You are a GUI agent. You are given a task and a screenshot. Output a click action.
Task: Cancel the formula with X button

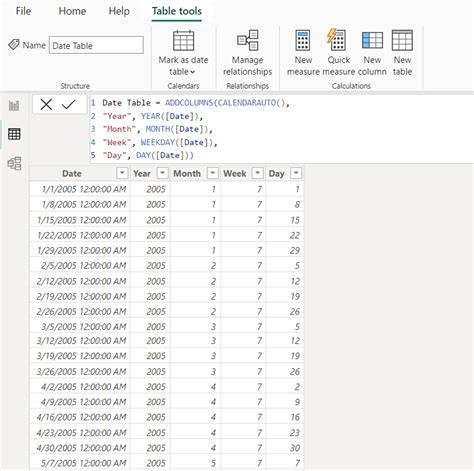(46, 105)
